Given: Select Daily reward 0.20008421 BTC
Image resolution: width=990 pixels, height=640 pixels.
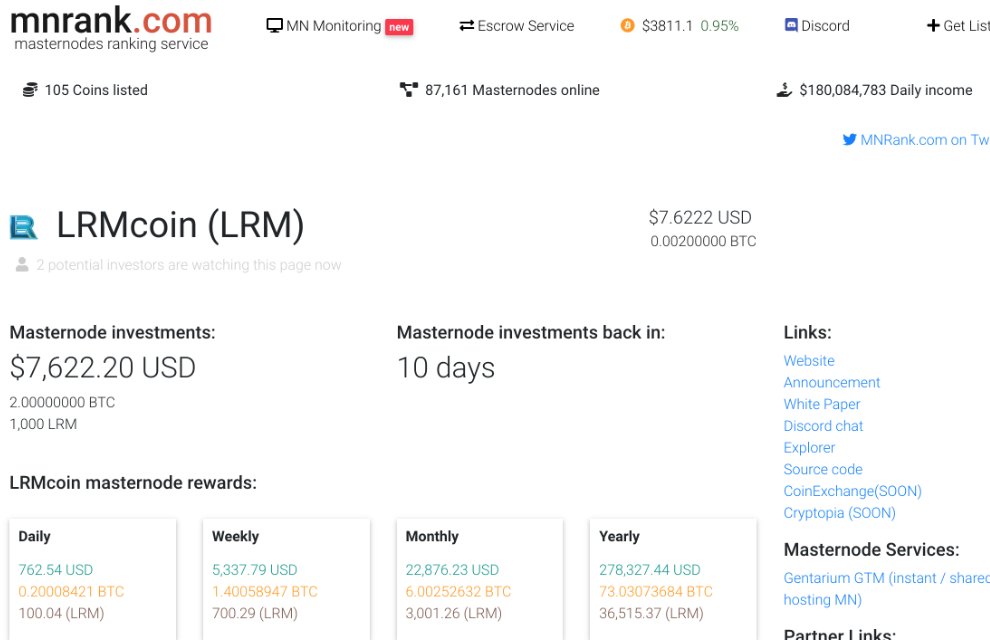Looking at the screenshot, I should pyautogui.click(x=71, y=591).
